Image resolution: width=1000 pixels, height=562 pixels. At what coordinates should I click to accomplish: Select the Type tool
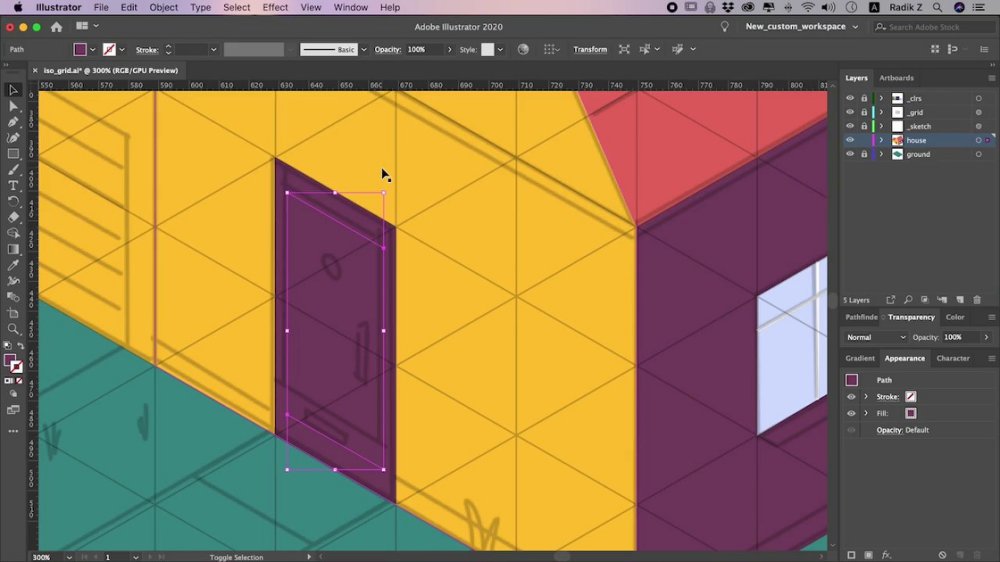click(x=13, y=186)
